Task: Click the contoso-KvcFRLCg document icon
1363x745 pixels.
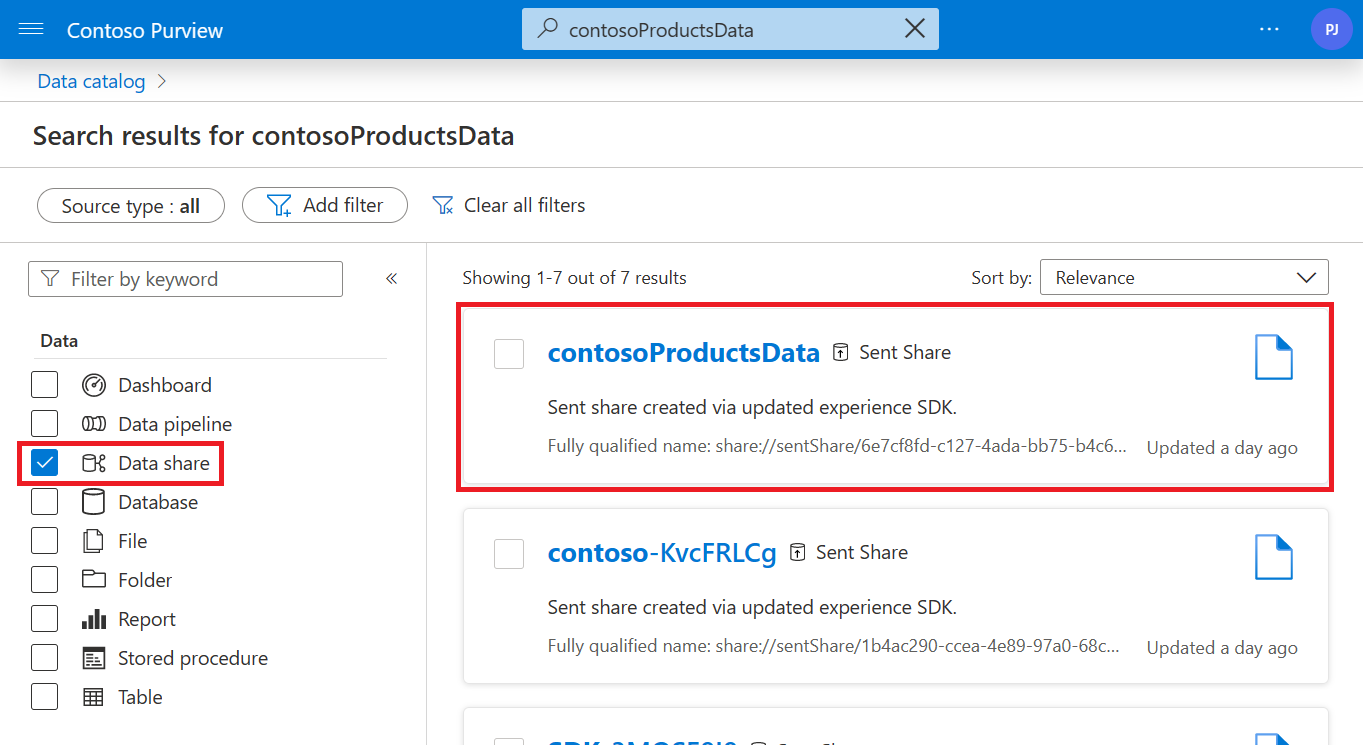Action: [1273, 557]
